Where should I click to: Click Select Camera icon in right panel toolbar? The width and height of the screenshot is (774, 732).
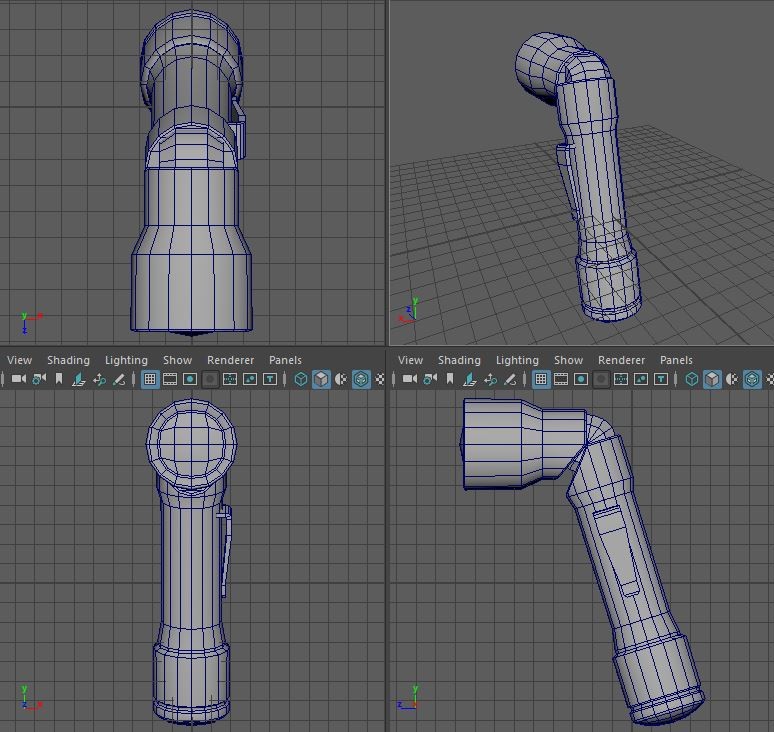point(410,379)
